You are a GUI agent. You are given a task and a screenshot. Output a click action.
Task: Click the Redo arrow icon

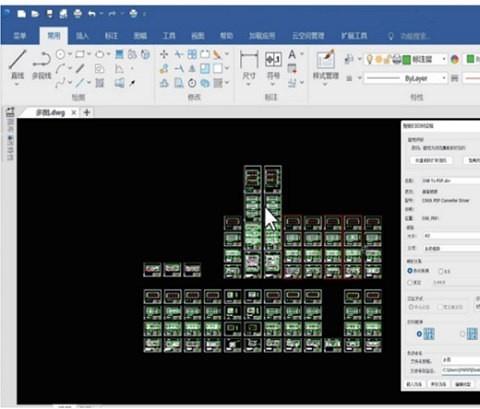[x=112, y=14]
